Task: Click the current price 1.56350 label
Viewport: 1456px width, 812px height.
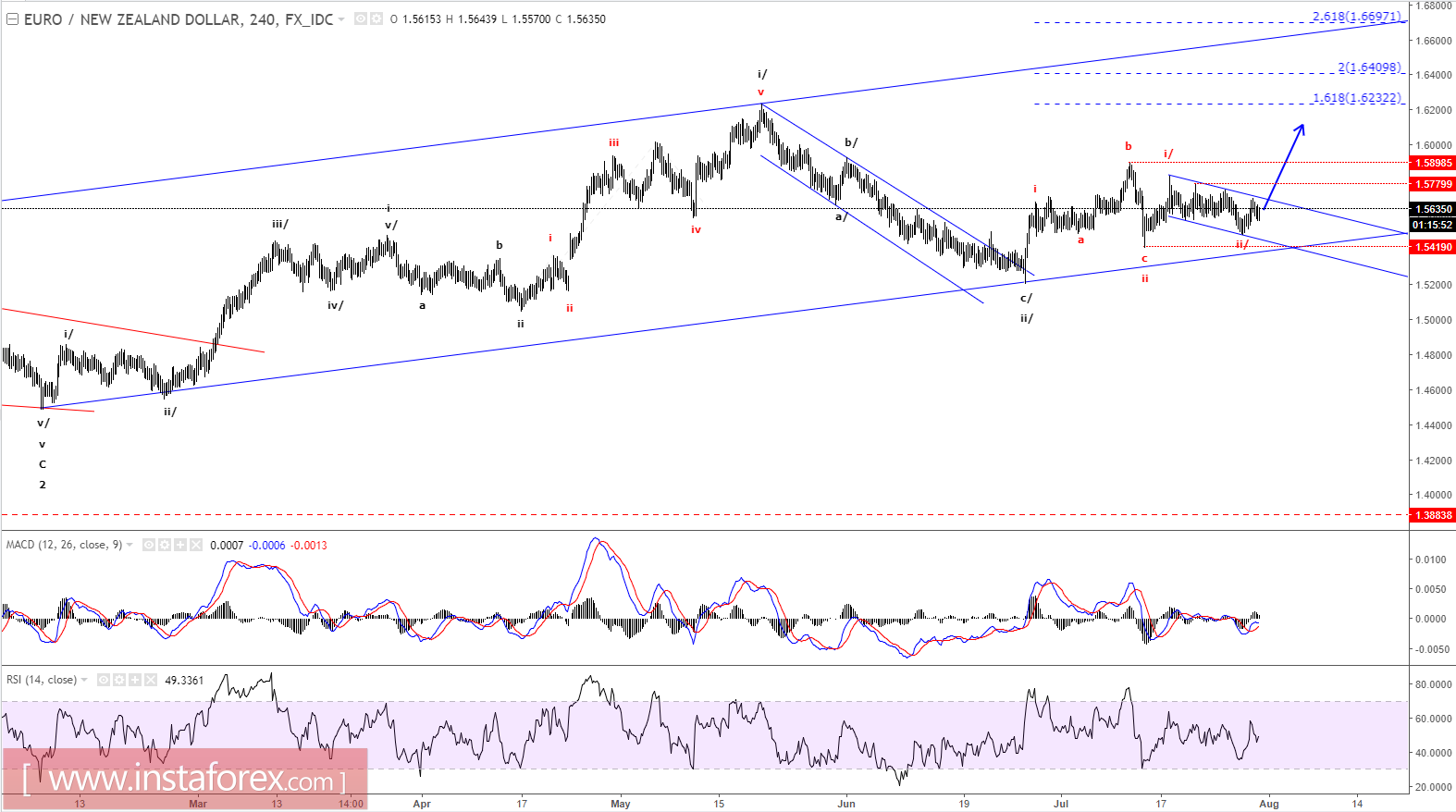Action: pos(1433,209)
